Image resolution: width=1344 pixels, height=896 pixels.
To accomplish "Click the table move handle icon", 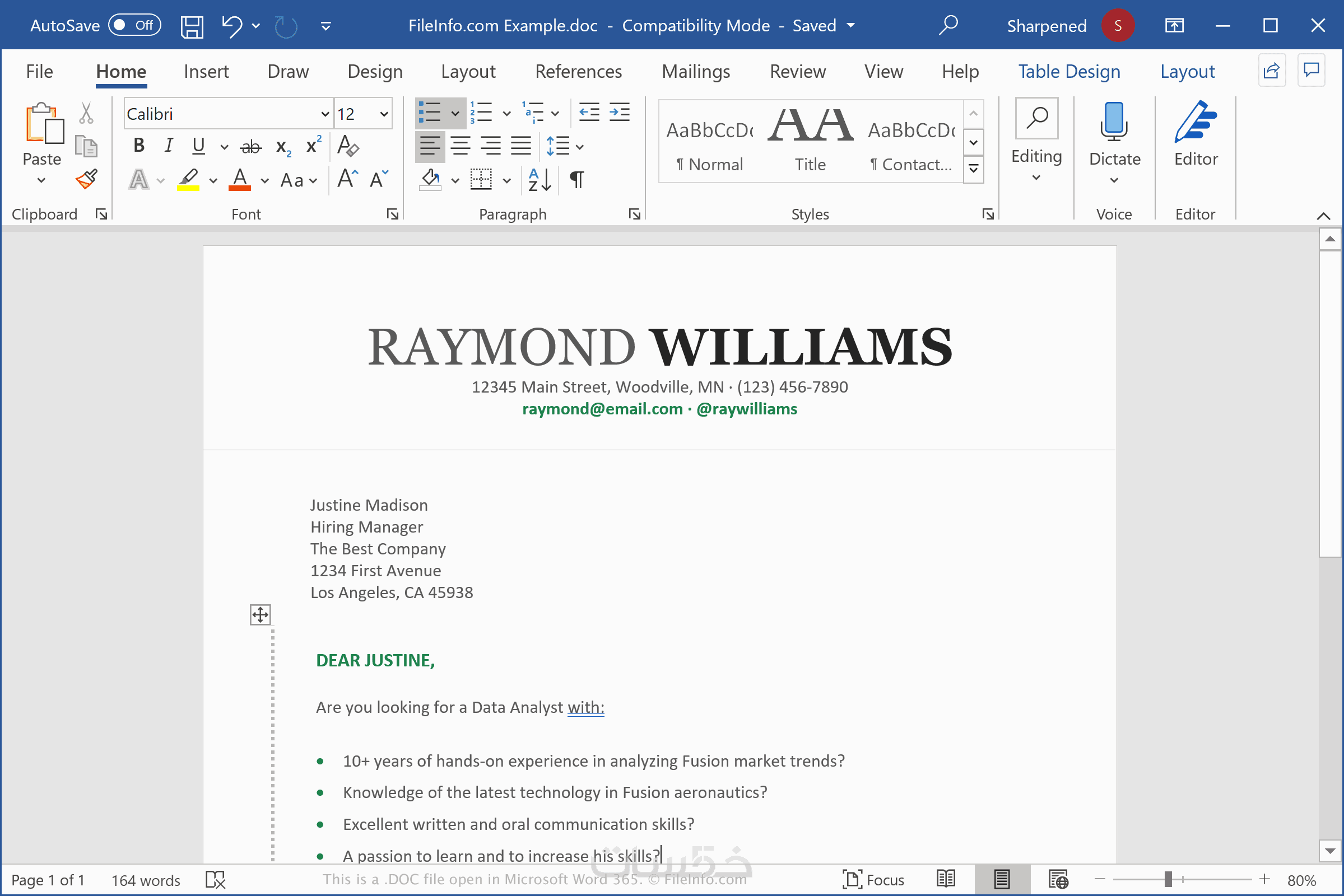I will (x=260, y=615).
